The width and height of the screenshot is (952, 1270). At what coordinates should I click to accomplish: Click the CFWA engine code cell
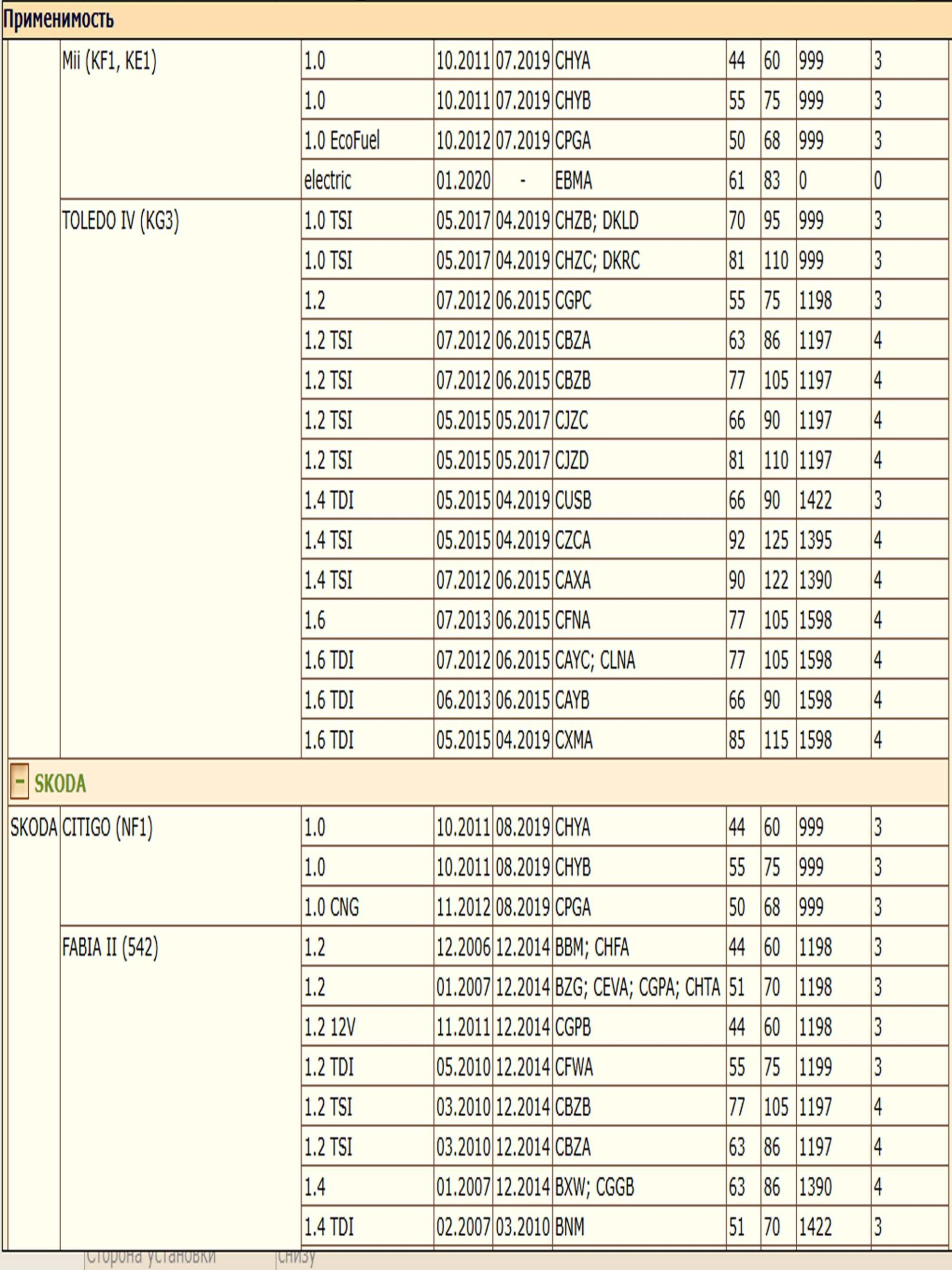pyautogui.click(x=573, y=1067)
